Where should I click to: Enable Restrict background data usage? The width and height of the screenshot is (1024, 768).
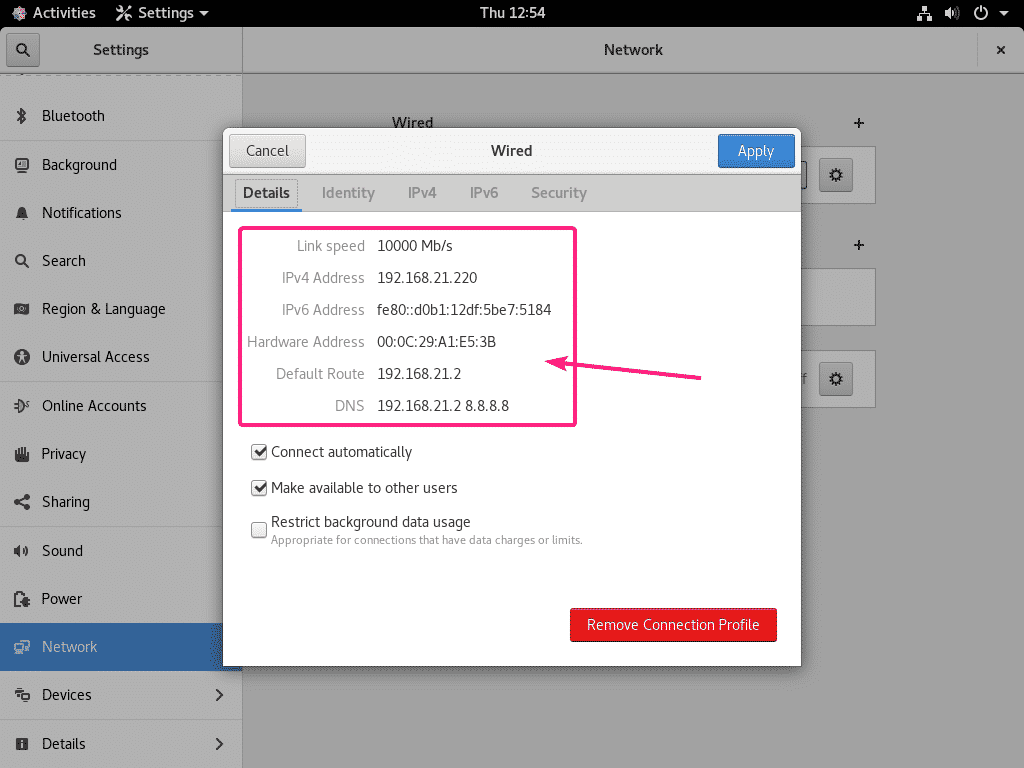(x=260, y=529)
